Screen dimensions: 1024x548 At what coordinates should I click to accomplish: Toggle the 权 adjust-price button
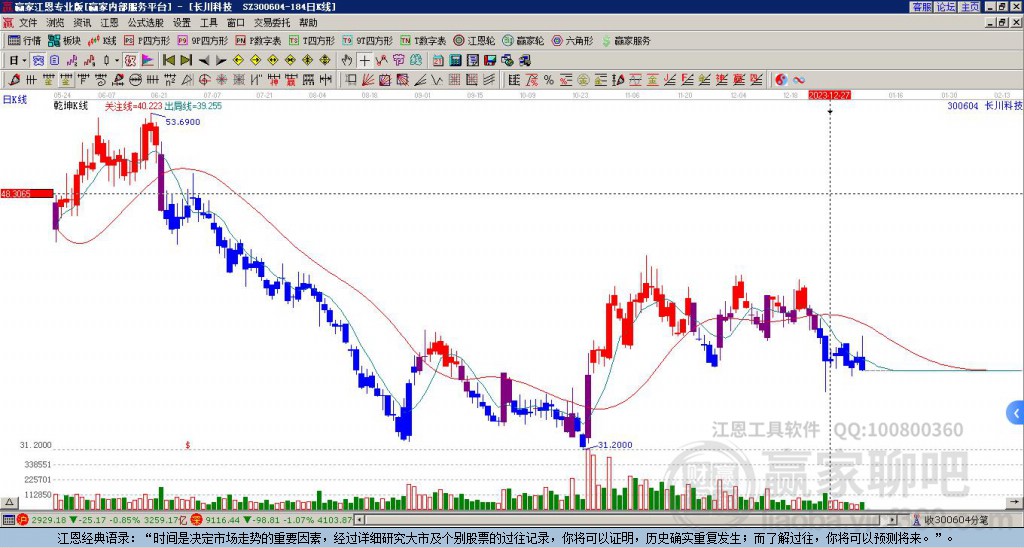click(130, 60)
